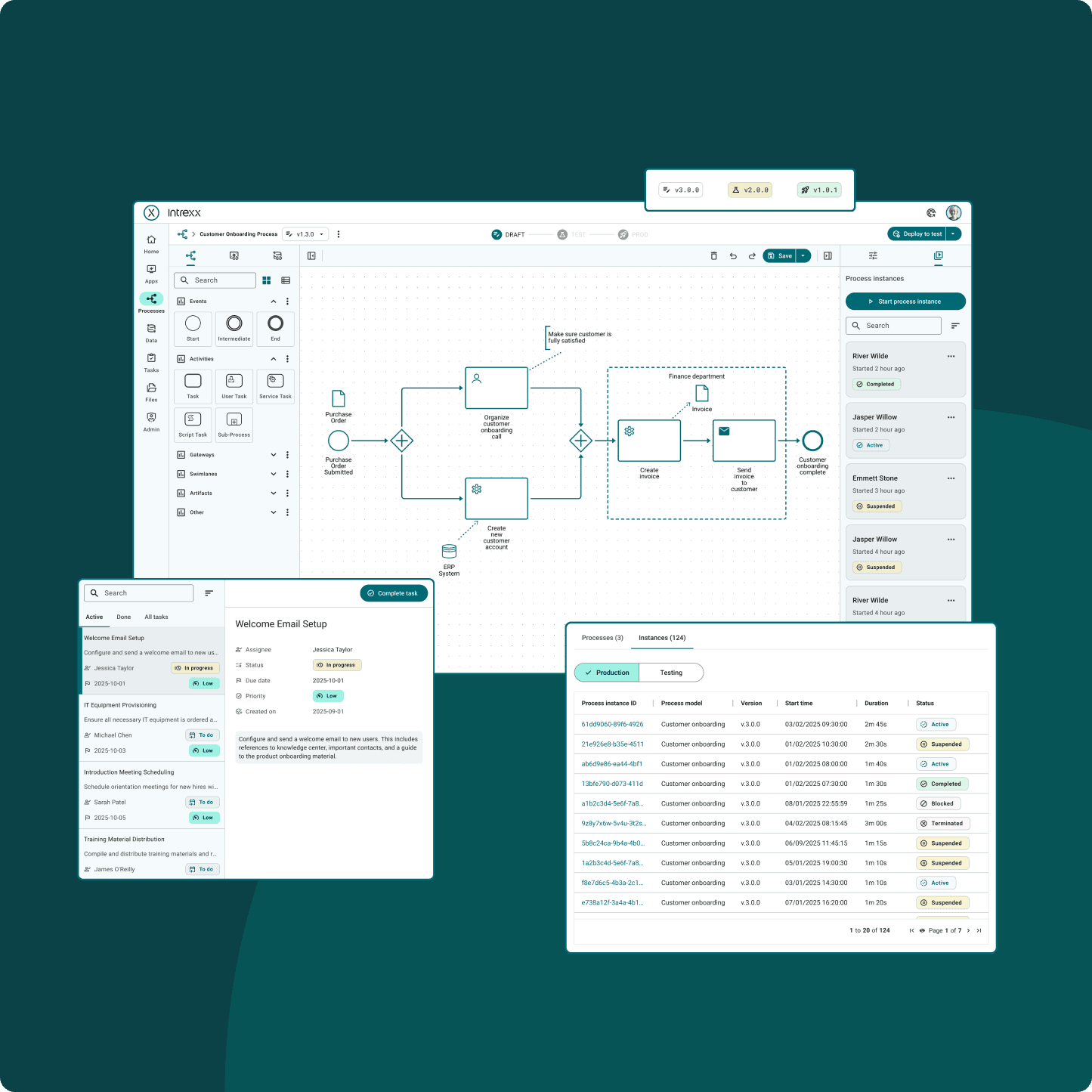The image size is (1092, 1092).
Task: Delete selection with the trash icon
Action: 713,256
